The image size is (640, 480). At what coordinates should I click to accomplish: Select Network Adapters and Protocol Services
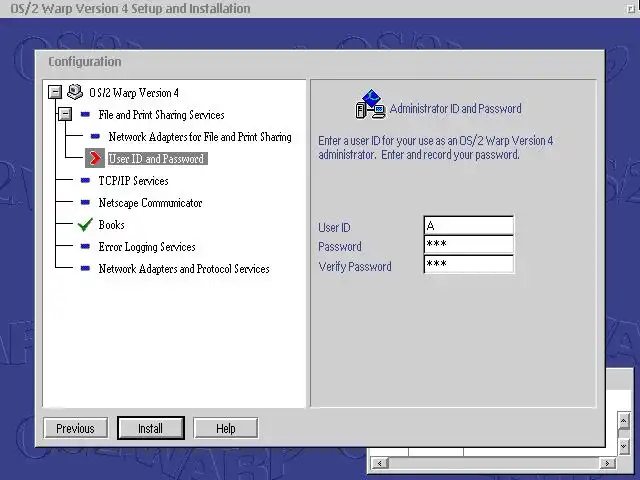coord(184,269)
